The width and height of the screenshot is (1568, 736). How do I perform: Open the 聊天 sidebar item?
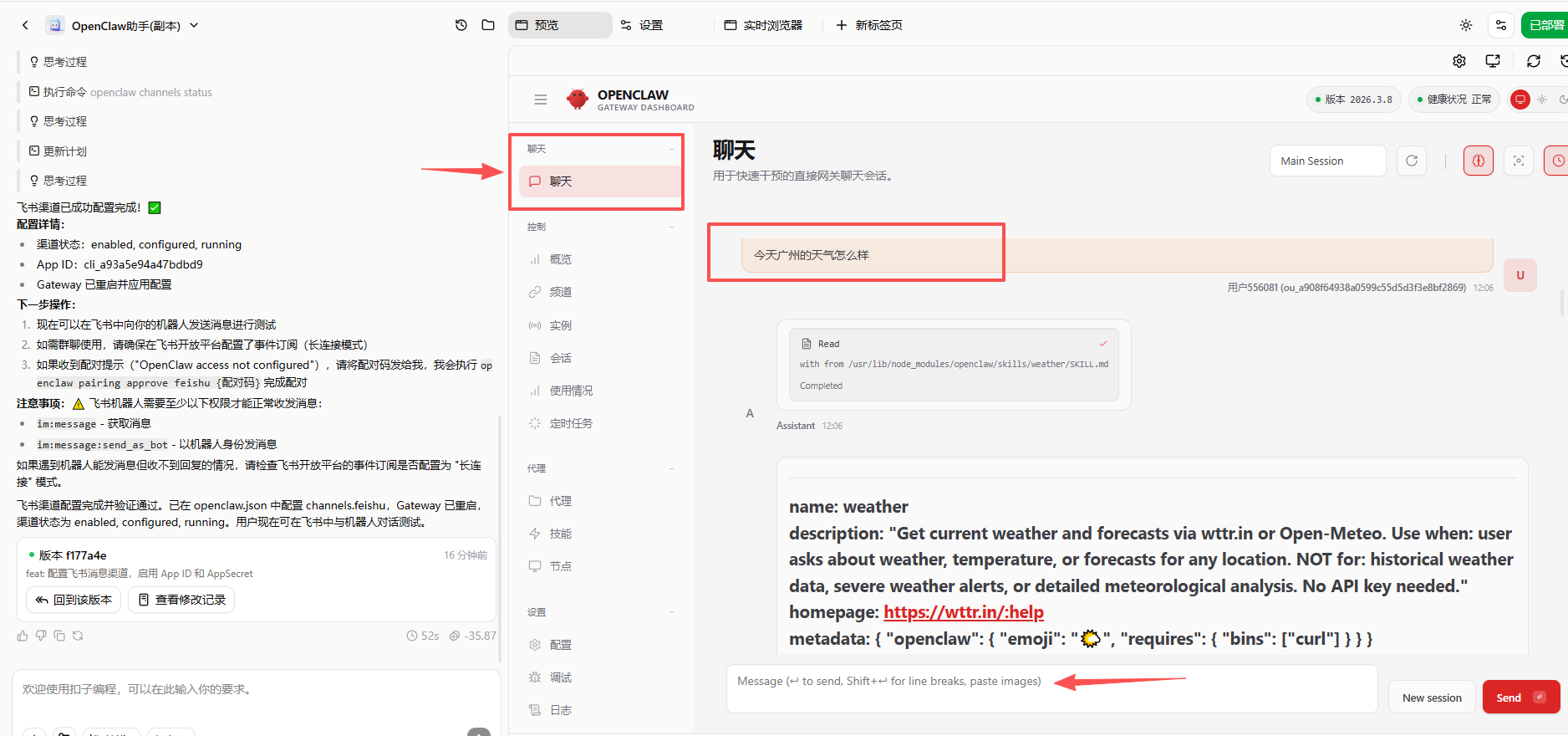tap(600, 181)
